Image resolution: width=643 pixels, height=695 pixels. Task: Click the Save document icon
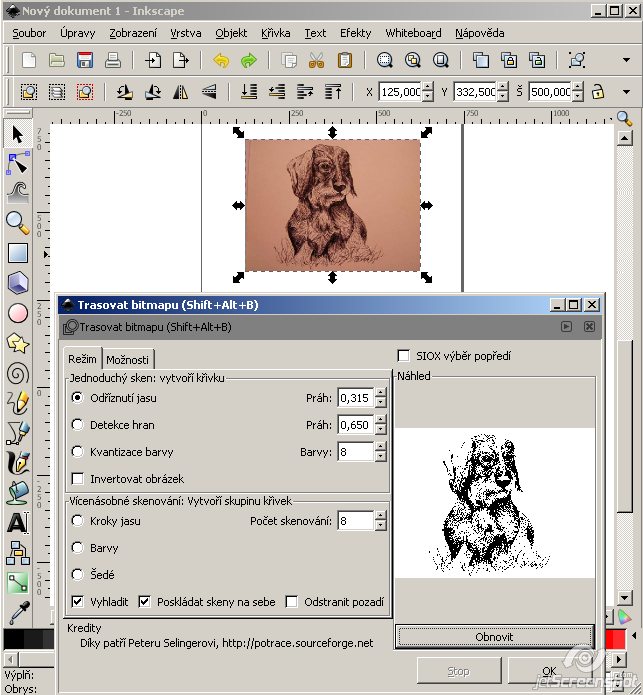click(85, 60)
